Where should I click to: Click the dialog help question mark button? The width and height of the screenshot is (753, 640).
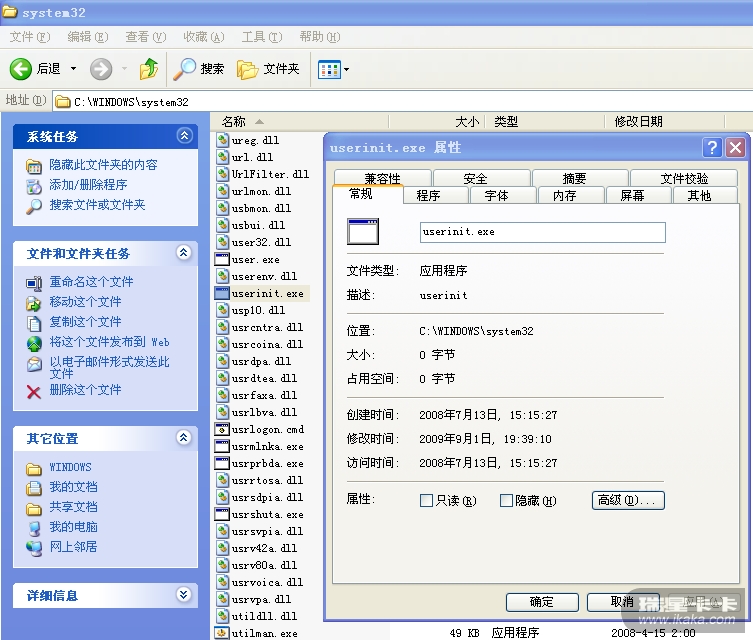pos(712,148)
